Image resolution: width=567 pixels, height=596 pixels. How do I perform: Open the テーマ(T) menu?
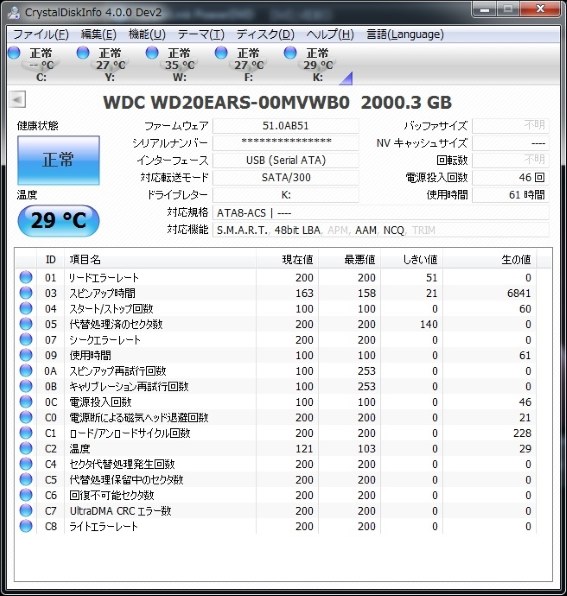[x=201, y=35]
